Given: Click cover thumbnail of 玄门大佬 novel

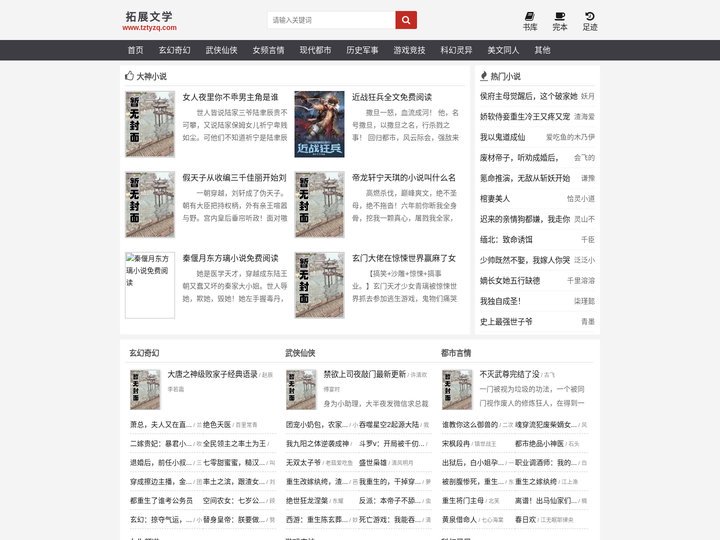Looking at the screenshot, I should [319, 285].
